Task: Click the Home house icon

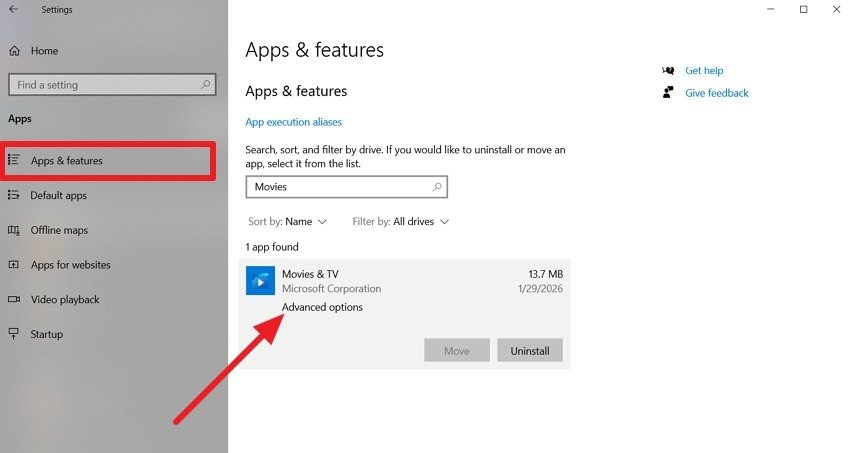Action: click(x=15, y=51)
